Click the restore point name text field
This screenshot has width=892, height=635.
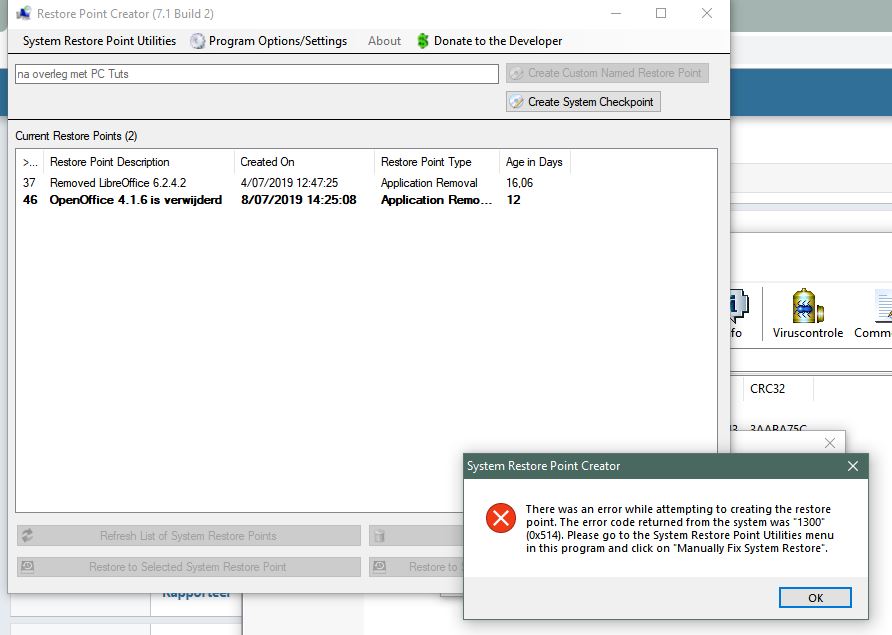[256, 74]
